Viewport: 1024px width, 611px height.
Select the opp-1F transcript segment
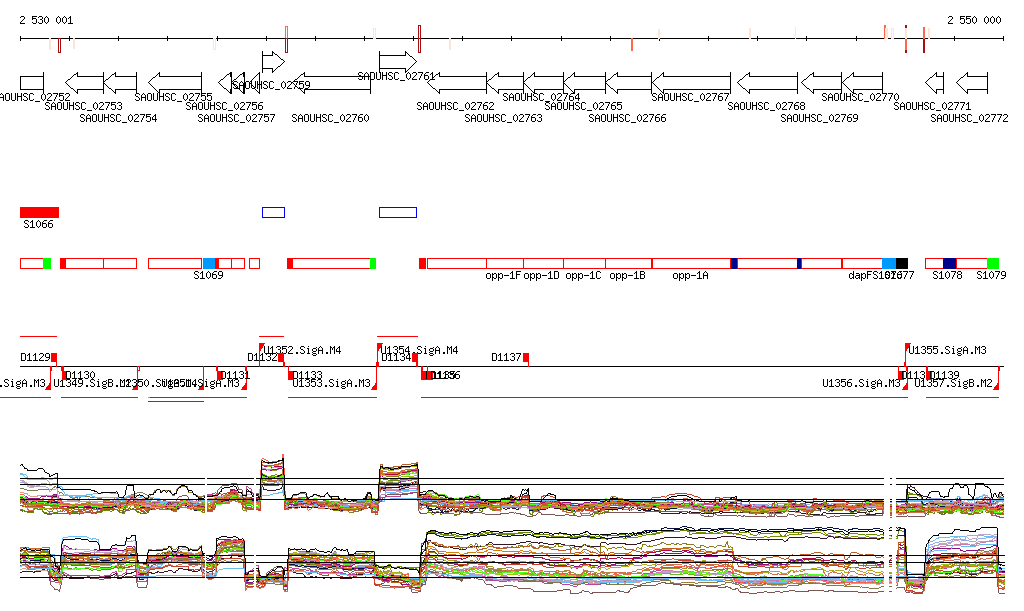tap(505, 264)
